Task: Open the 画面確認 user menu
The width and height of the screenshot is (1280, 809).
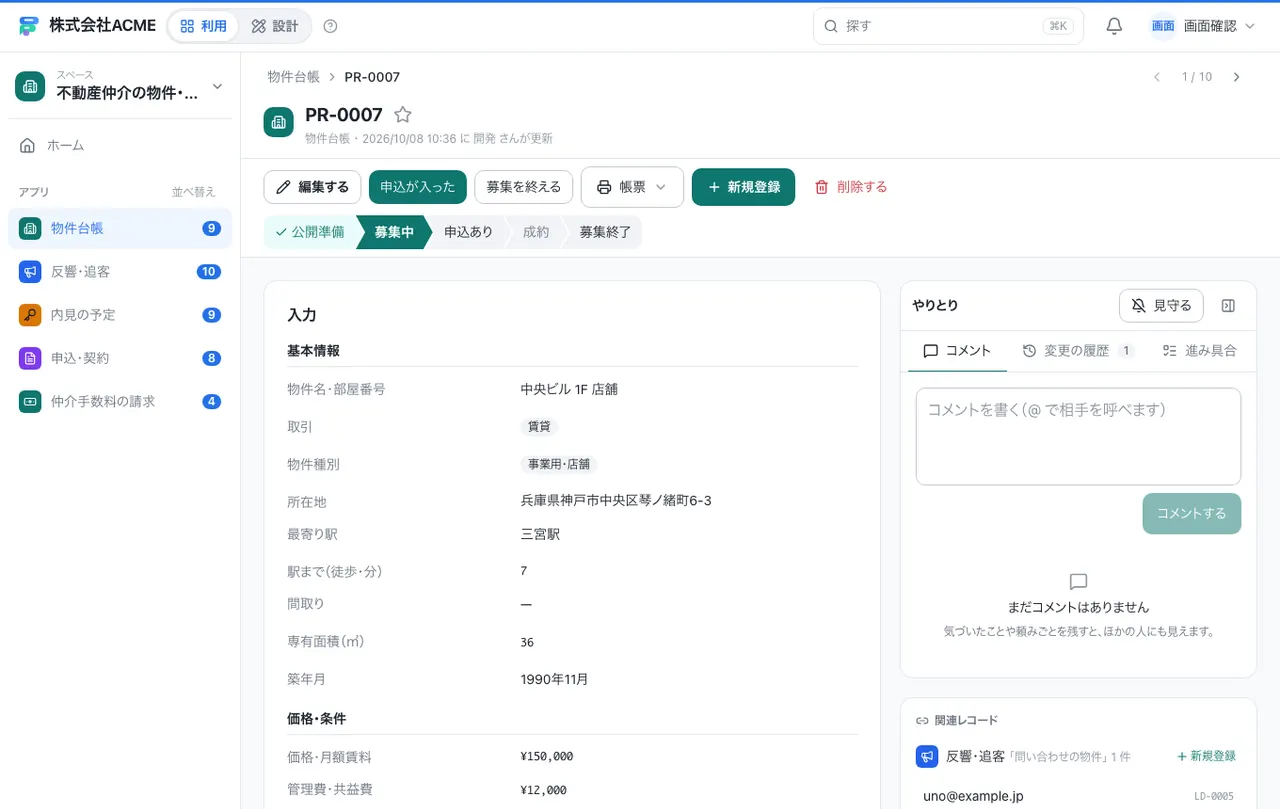Action: coord(1203,26)
